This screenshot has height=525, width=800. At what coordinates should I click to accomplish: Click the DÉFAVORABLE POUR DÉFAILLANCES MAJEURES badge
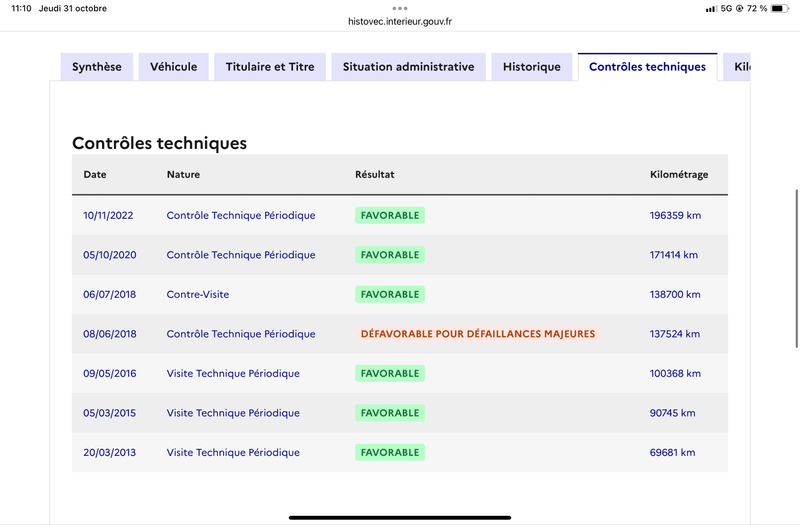pos(478,334)
